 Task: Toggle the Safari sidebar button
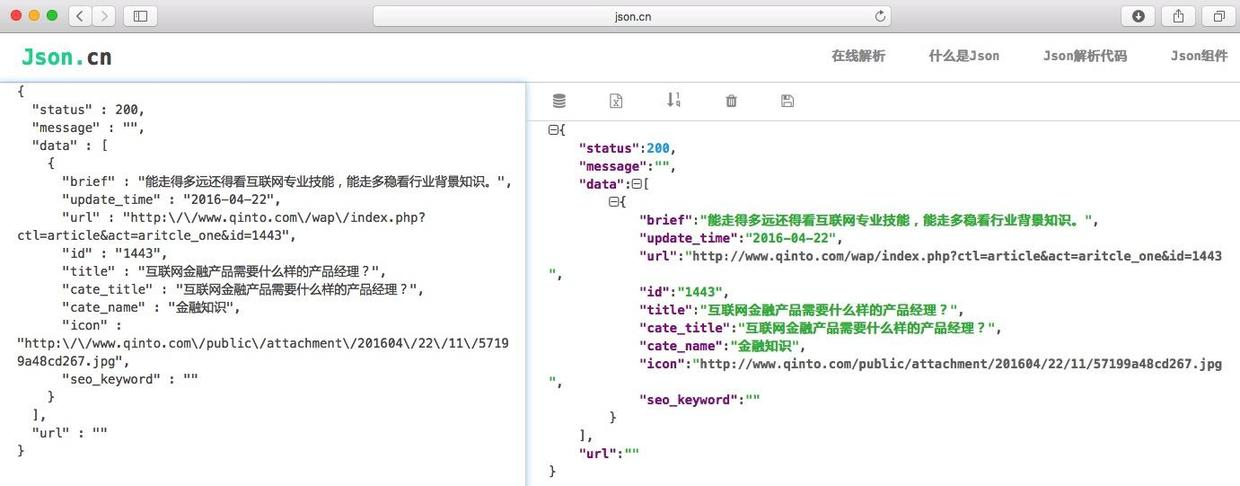point(140,16)
